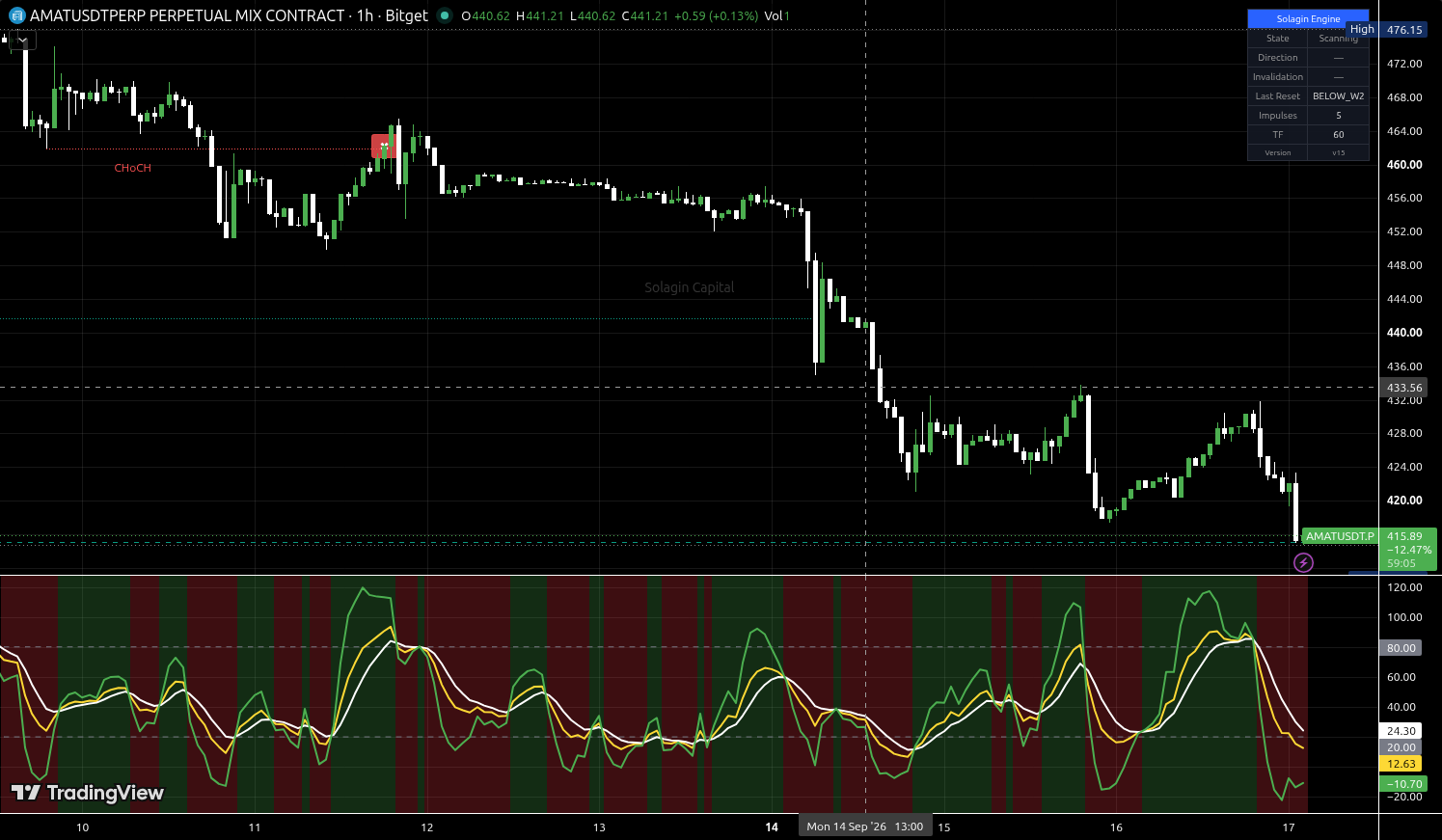
Task: Click the BELOW_W2 Last Reset value
Action: (x=1338, y=96)
